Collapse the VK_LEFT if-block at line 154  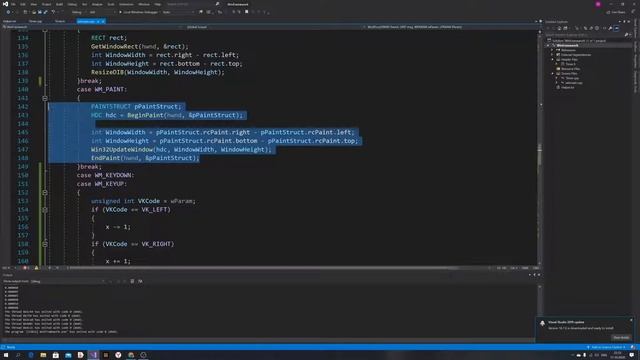point(45,210)
